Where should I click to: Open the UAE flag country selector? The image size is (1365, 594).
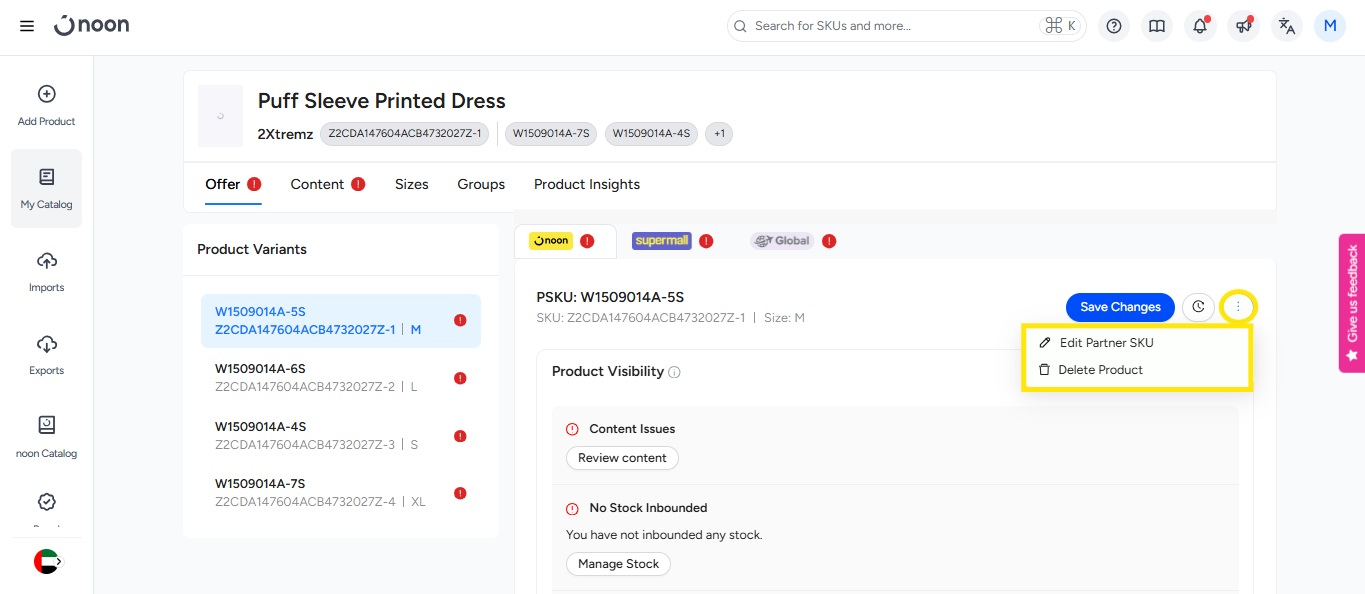click(x=46, y=562)
